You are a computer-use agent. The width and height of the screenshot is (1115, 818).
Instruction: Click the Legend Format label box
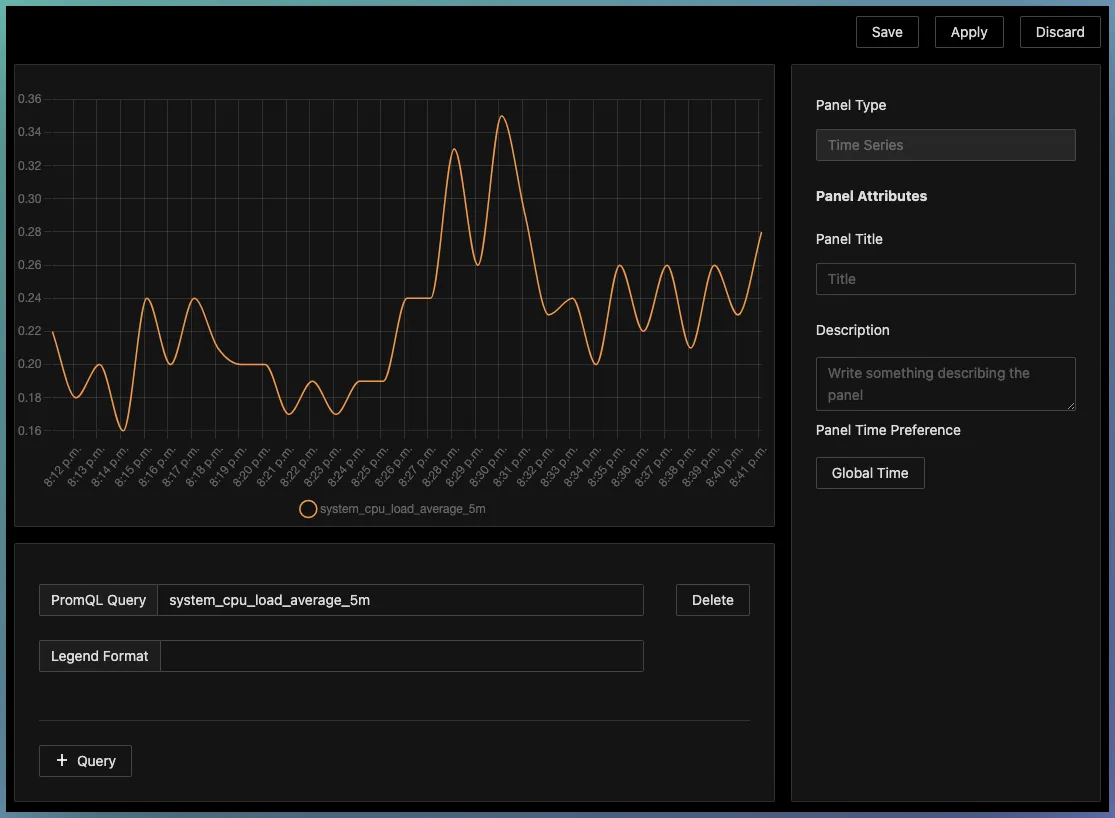99,656
